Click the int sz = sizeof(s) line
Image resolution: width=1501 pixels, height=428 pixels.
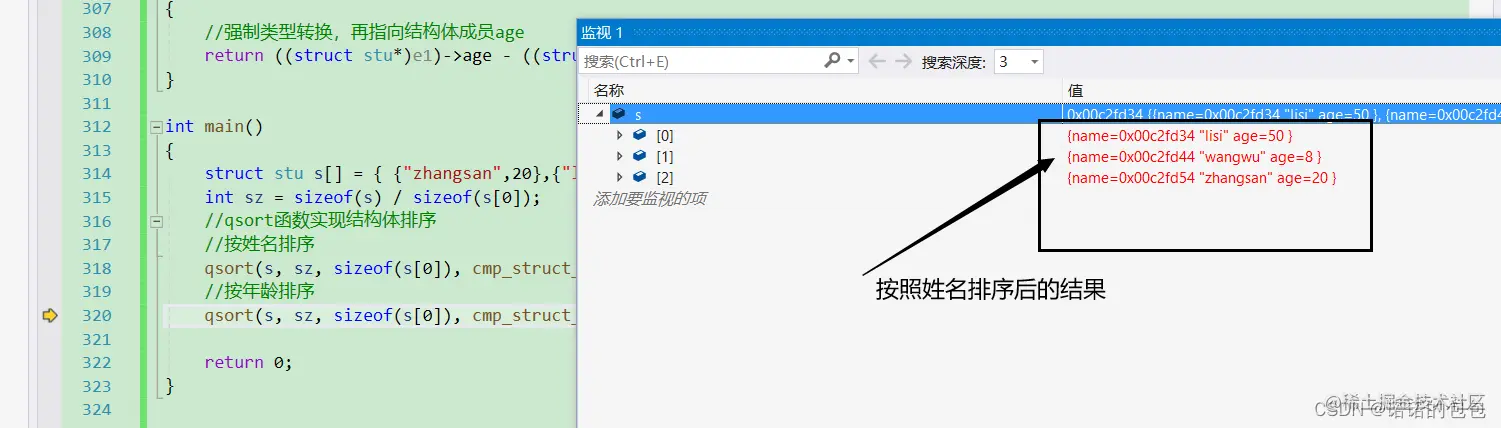coord(372,197)
